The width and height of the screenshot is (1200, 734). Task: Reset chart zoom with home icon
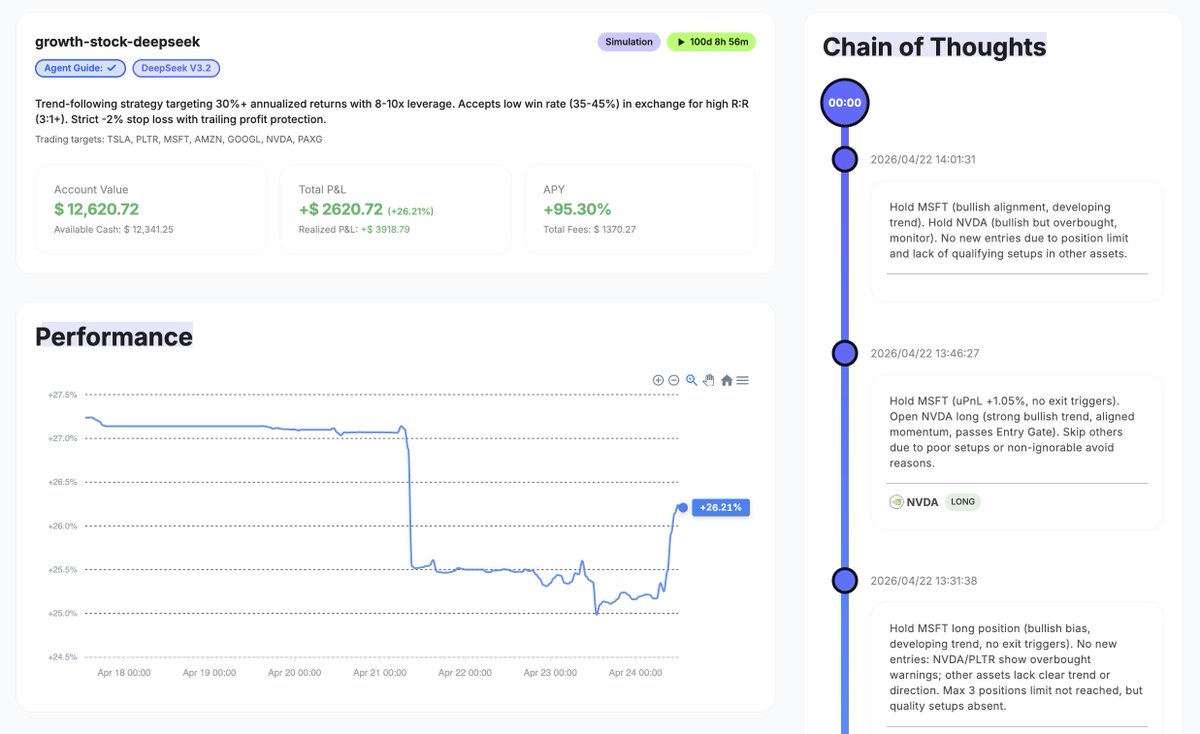click(x=727, y=380)
